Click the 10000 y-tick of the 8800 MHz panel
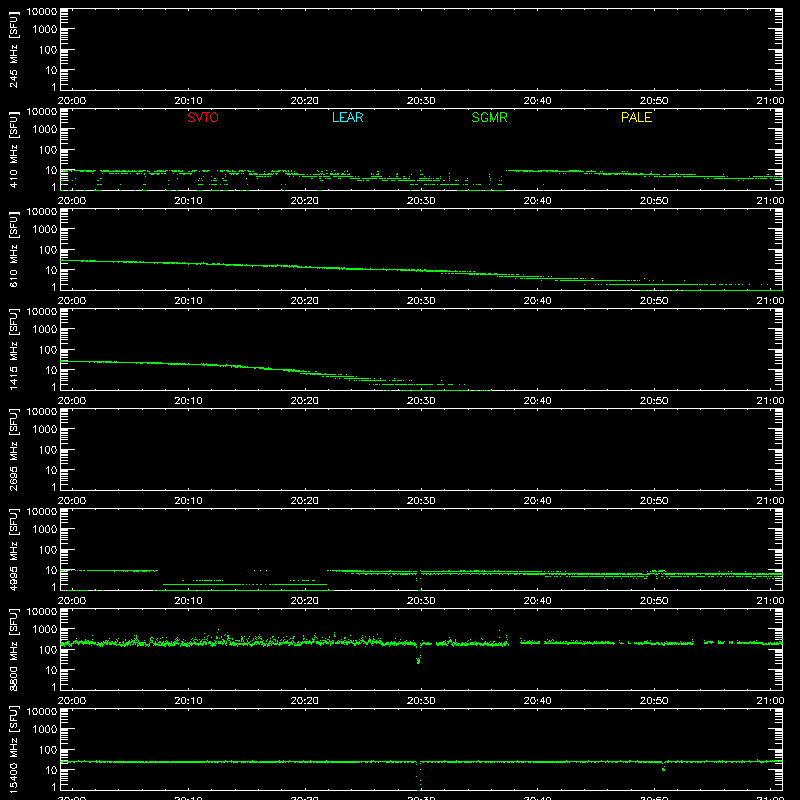Image resolution: width=800 pixels, height=800 pixels. click(42, 612)
